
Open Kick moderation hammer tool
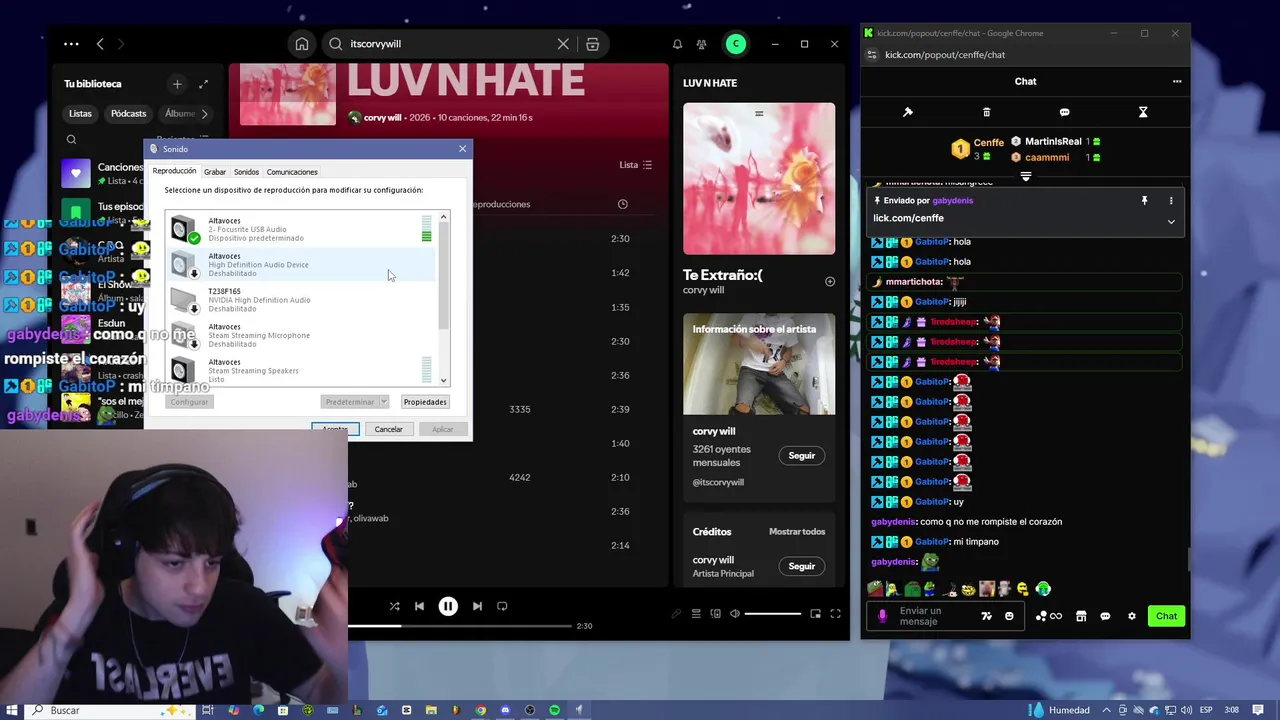point(908,112)
